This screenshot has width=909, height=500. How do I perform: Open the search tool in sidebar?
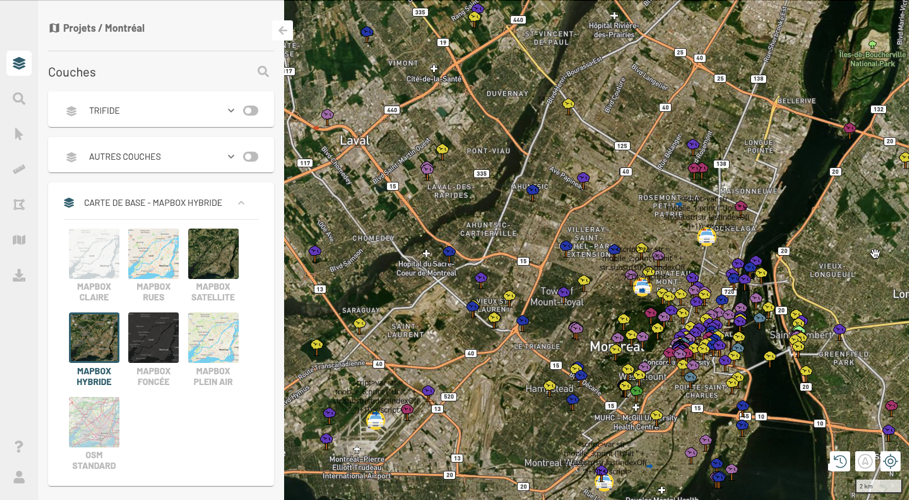(x=19, y=99)
